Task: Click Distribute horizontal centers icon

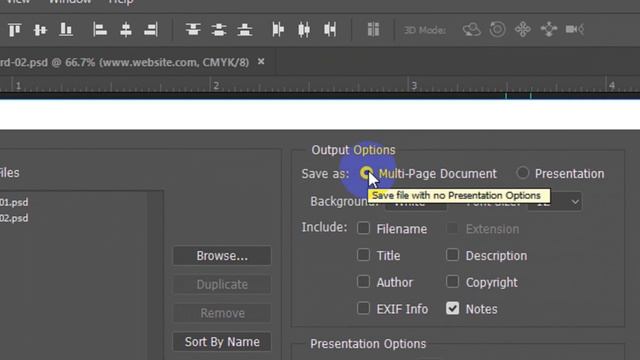Action: (x=304, y=30)
